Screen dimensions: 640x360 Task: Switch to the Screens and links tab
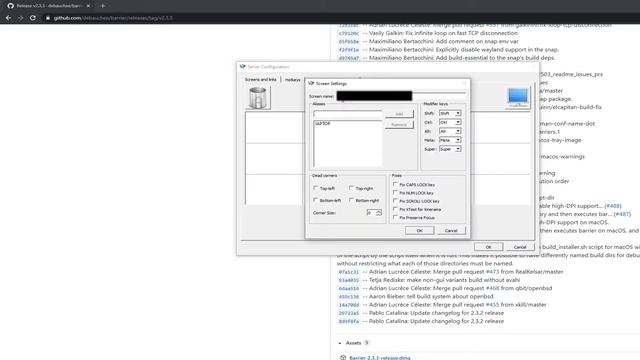[x=260, y=79]
